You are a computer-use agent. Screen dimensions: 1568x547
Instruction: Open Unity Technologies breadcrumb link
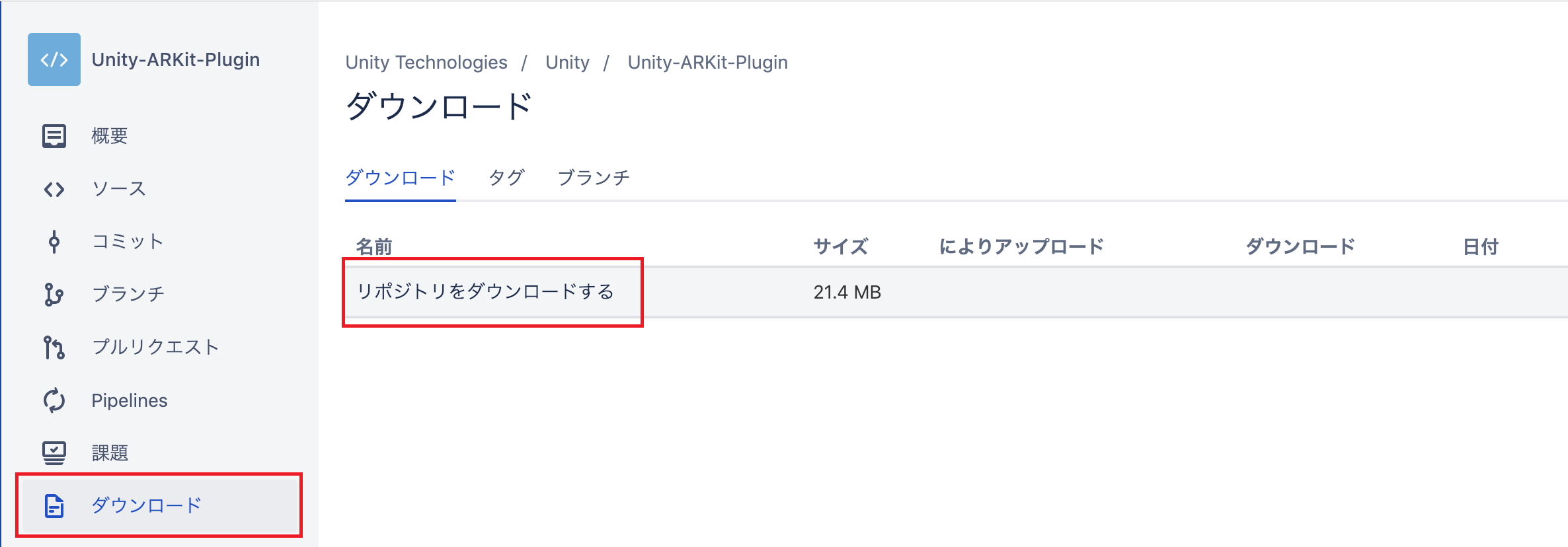pyautogui.click(x=426, y=63)
